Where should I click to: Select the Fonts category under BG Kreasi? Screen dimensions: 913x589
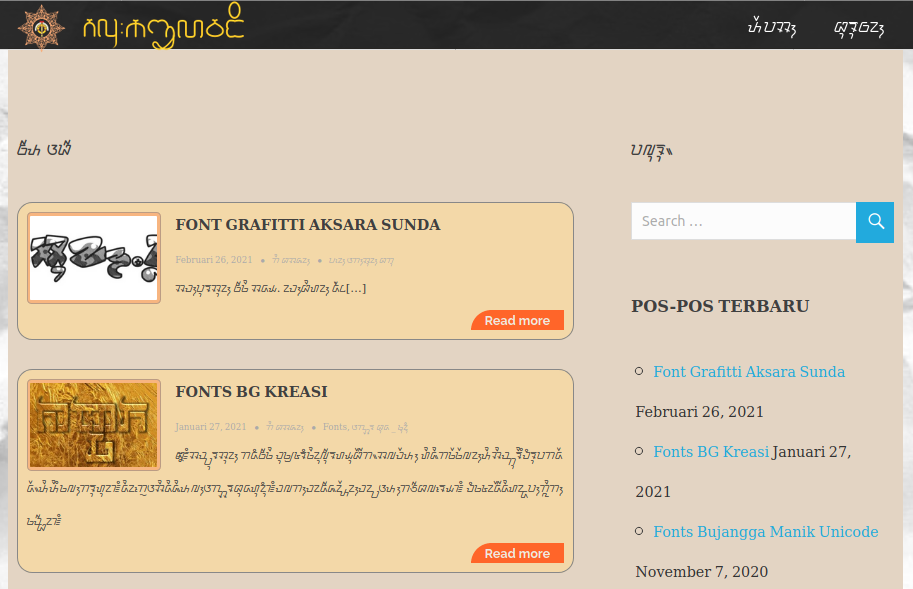(334, 427)
